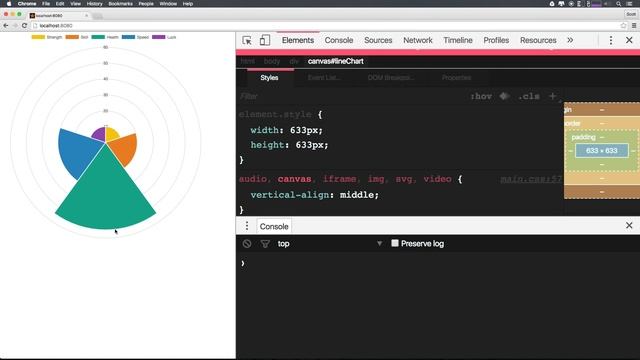Focus the styles Filter field

[351, 96]
